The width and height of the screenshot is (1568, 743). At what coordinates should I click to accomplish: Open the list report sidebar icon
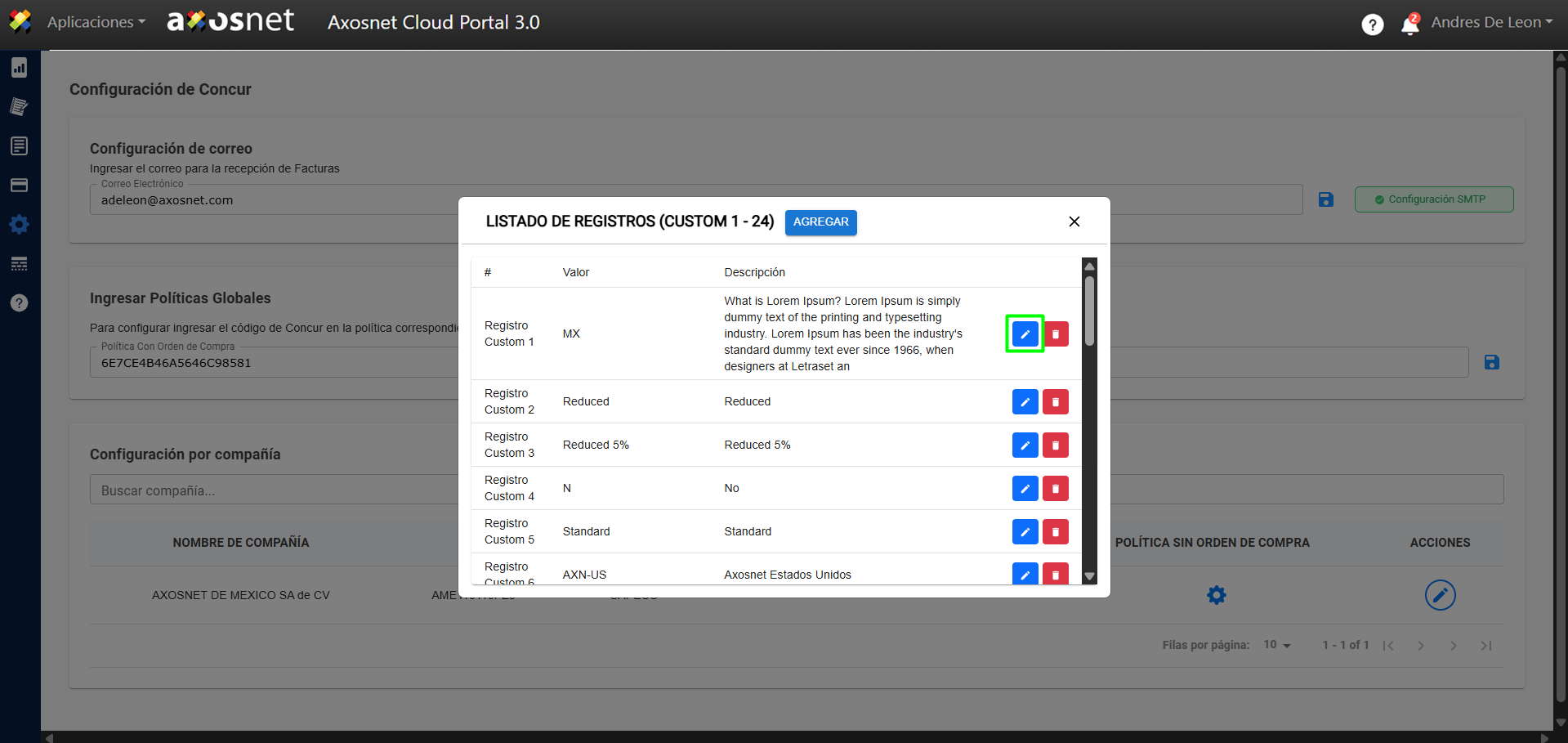point(20,145)
